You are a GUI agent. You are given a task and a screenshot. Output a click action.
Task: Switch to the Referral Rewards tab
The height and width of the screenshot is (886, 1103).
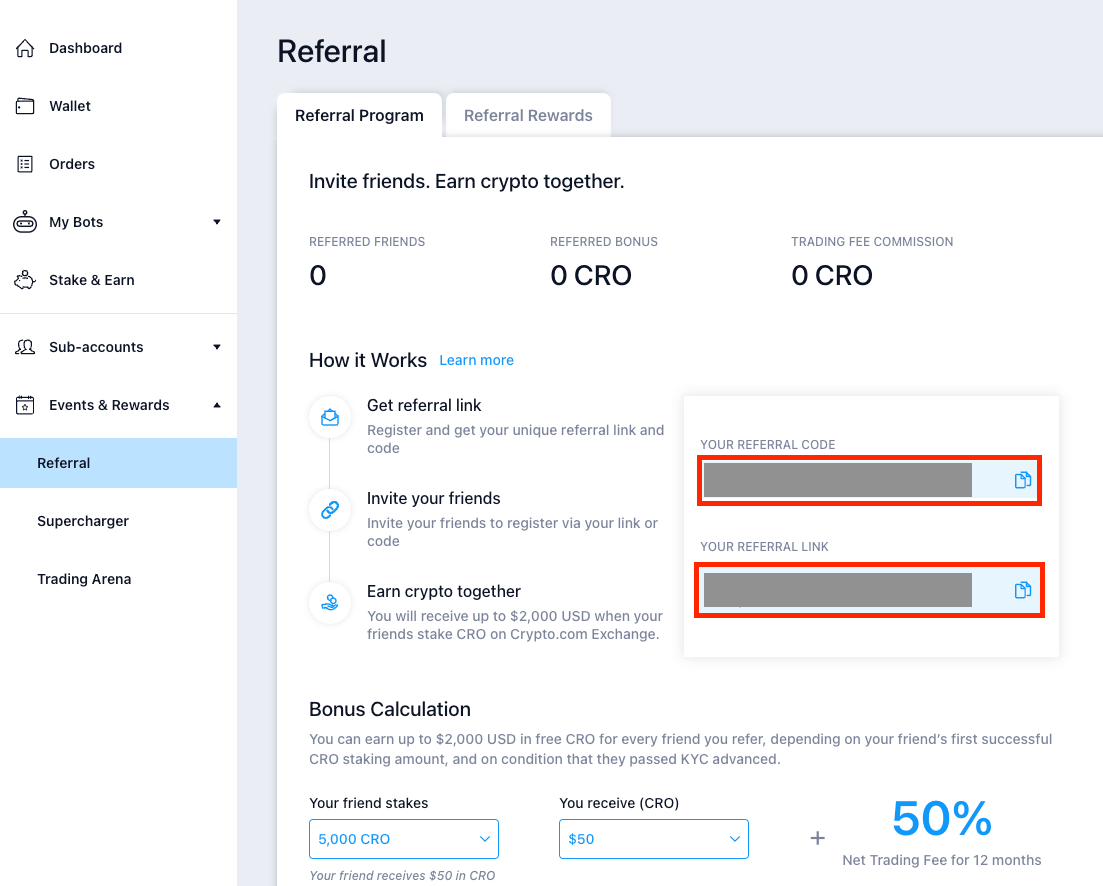pyautogui.click(x=528, y=116)
